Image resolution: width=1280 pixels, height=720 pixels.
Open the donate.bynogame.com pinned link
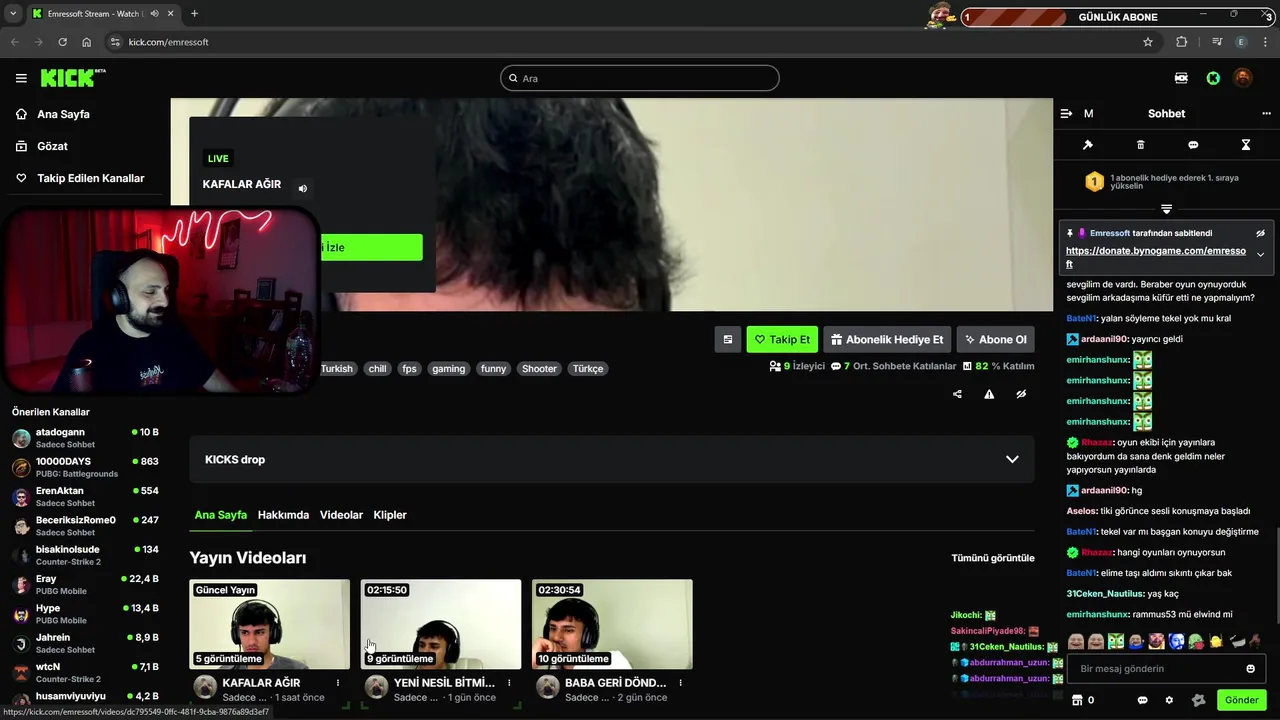[x=1155, y=257]
